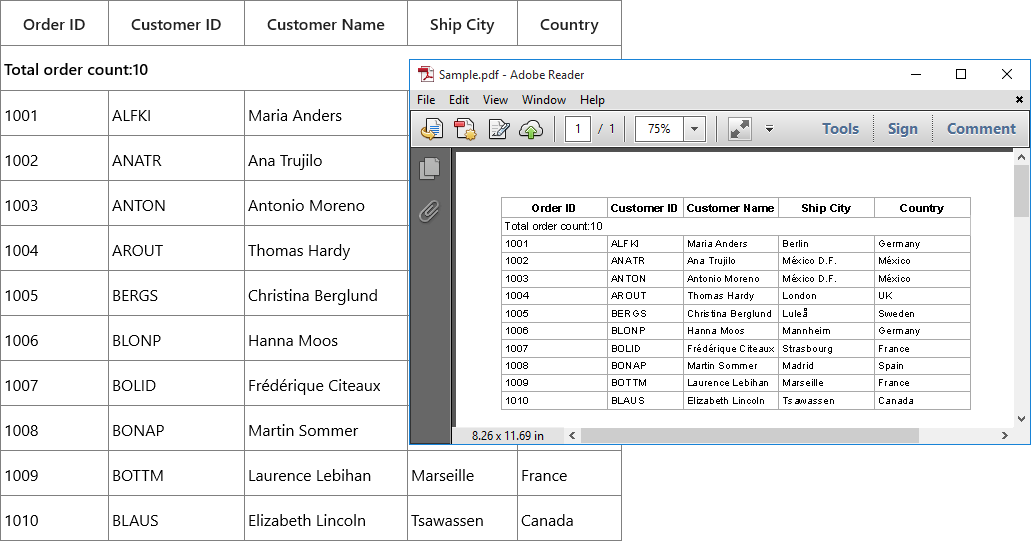Click the create PDF icon with star
Image resolution: width=1031 pixels, height=541 pixels.
click(465, 129)
